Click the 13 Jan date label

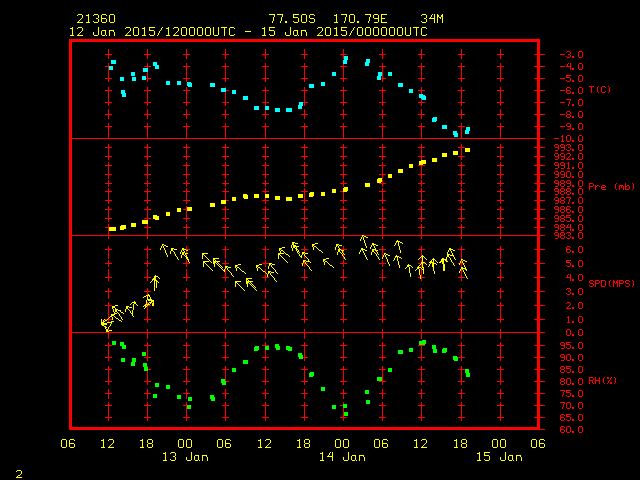coord(185,457)
